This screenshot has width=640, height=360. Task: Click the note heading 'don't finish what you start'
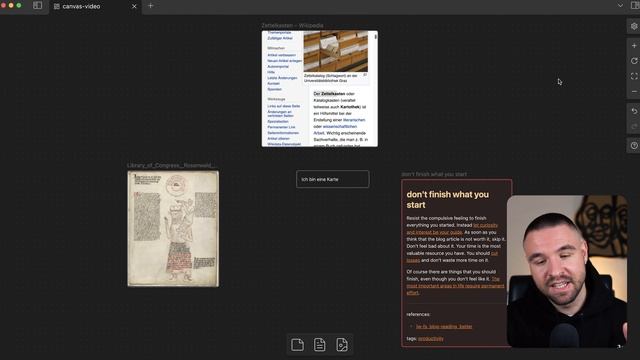click(x=447, y=200)
